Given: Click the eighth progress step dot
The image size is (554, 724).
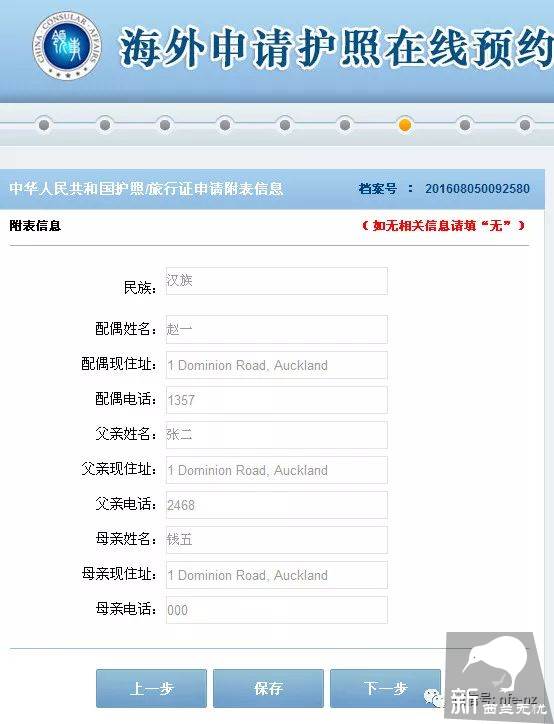Looking at the screenshot, I should [x=465, y=125].
